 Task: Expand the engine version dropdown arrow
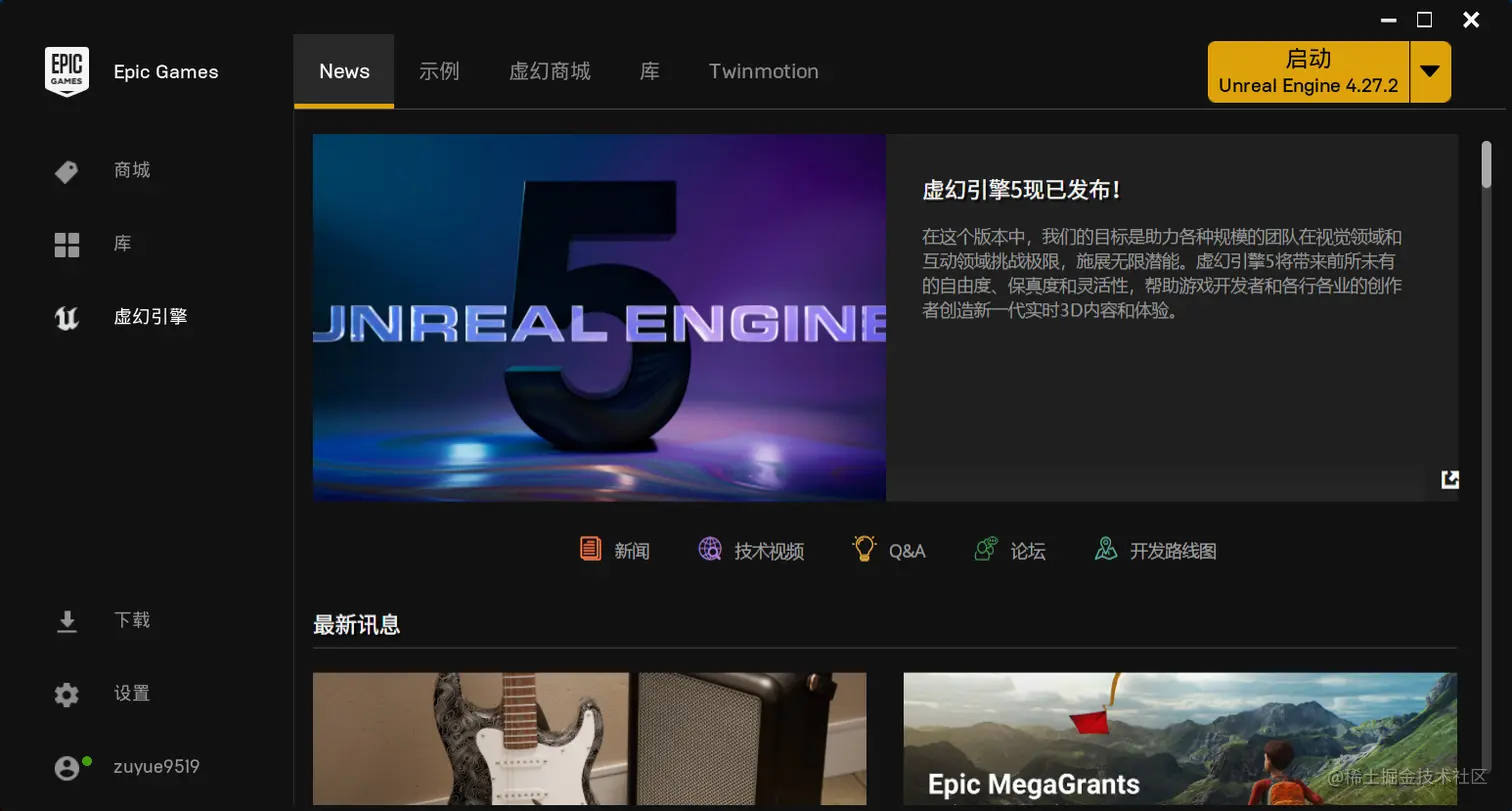[x=1430, y=71]
